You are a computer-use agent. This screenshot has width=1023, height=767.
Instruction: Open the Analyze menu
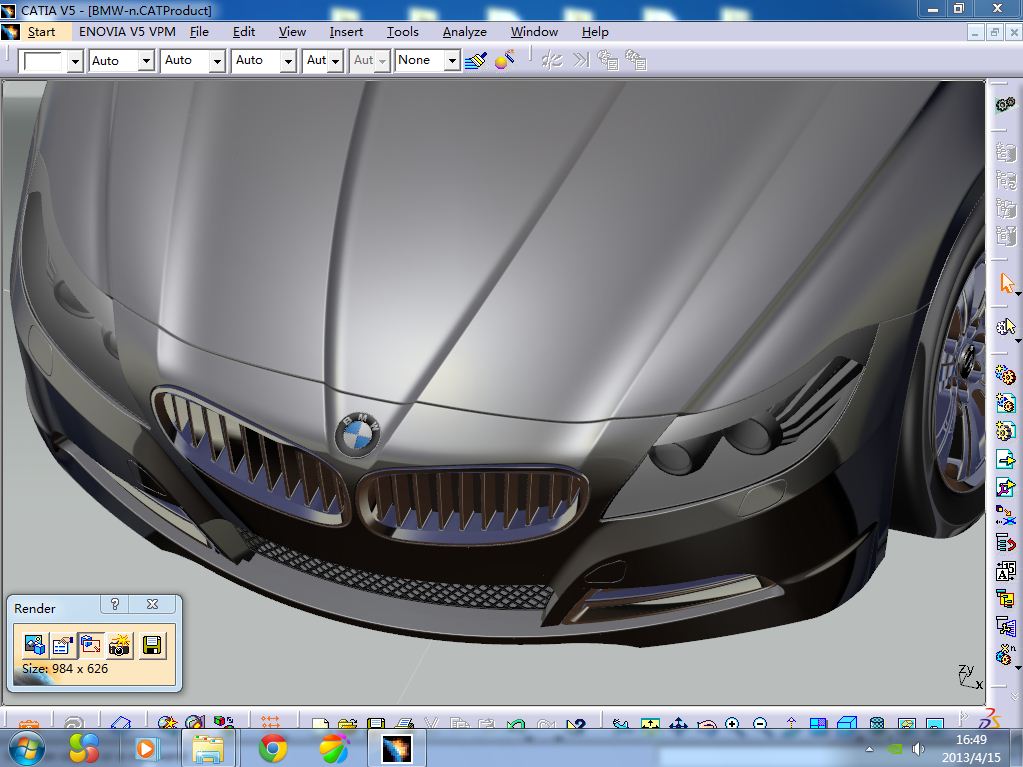point(465,32)
